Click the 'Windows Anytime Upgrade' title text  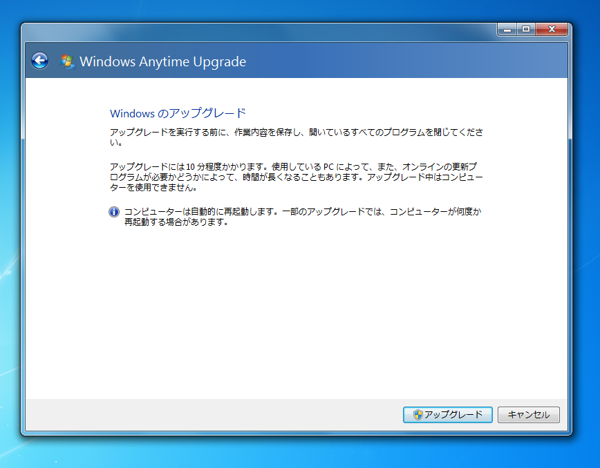coord(163,62)
